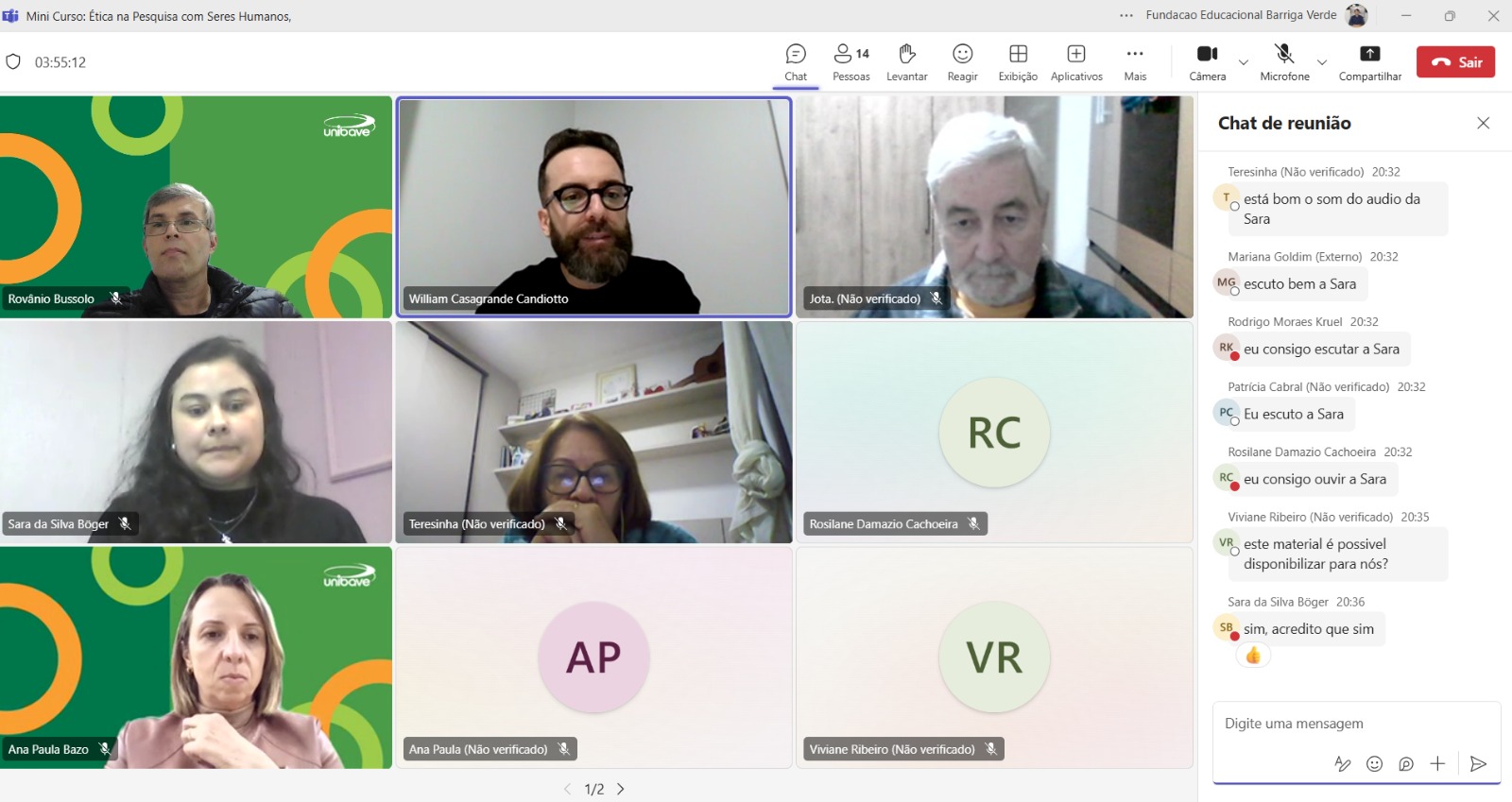The height and width of the screenshot is (802, 1512).
Task: Unmute the Microfone toggle
Action: coord(1283,62)
